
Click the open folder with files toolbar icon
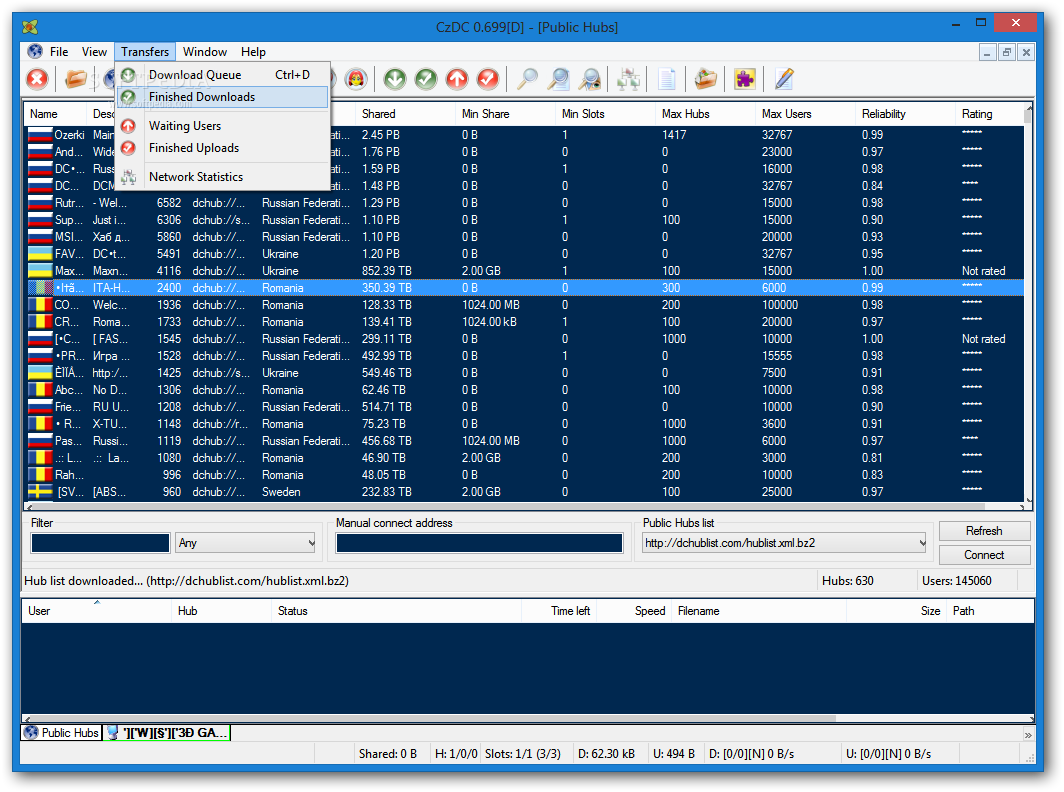click(706, 79)
